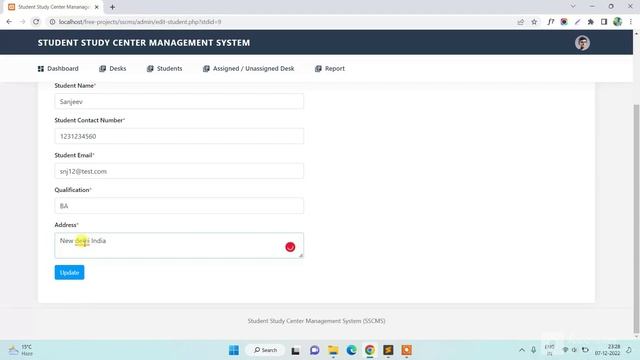
Task: Click the Student Email field
Action: coord(179,171)
